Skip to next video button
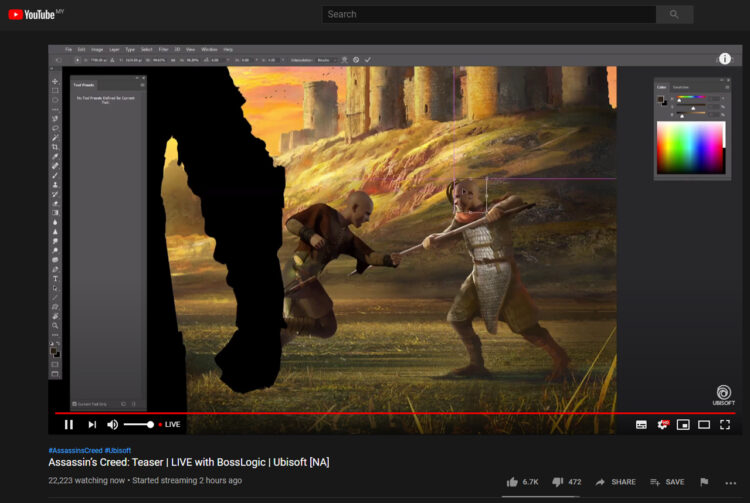The height and width of the screenshot is (503, 750). pyautogui.click(x=92, y=425)
